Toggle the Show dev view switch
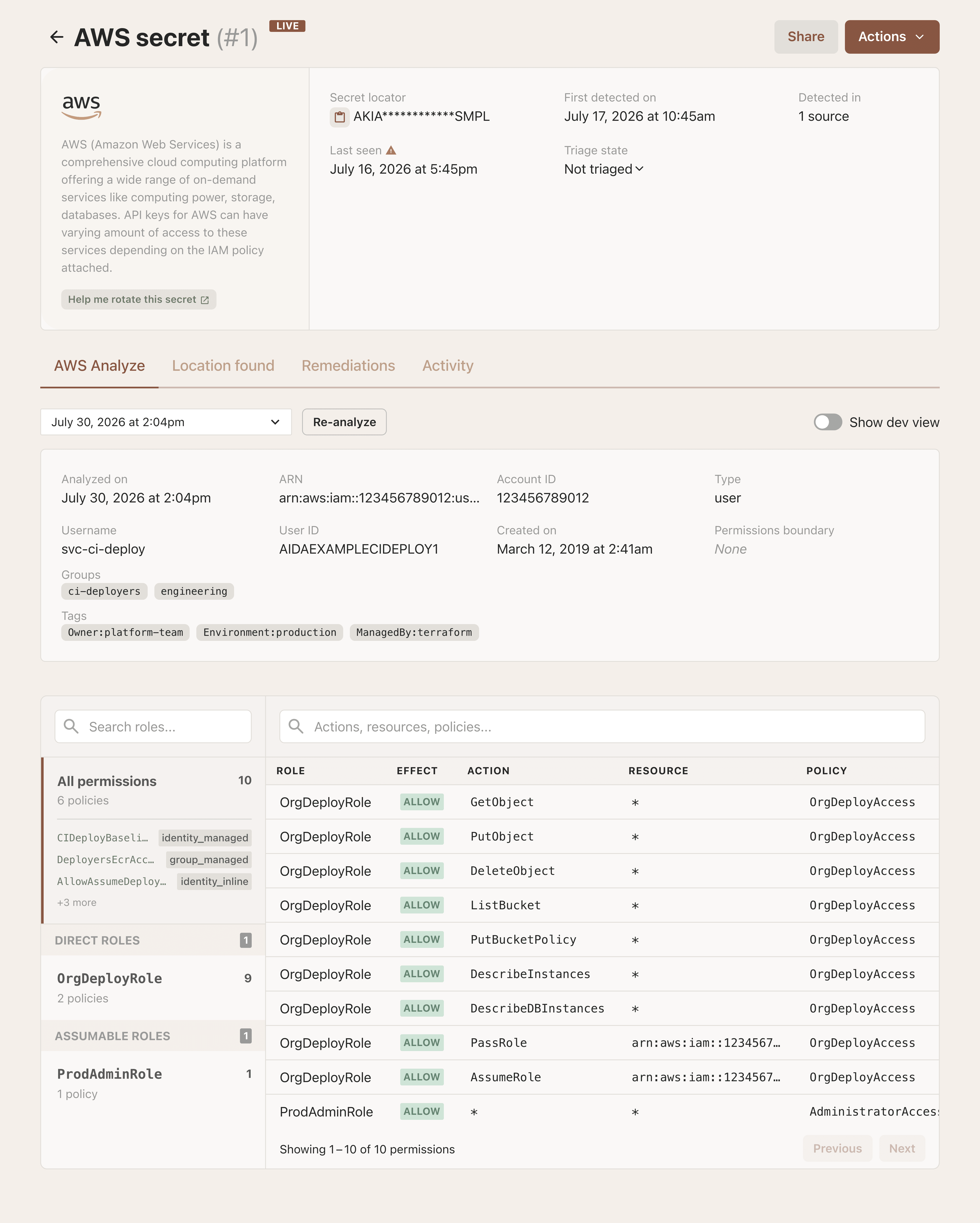The height and width of the screenshot is (1223, 980). point(828,422)
